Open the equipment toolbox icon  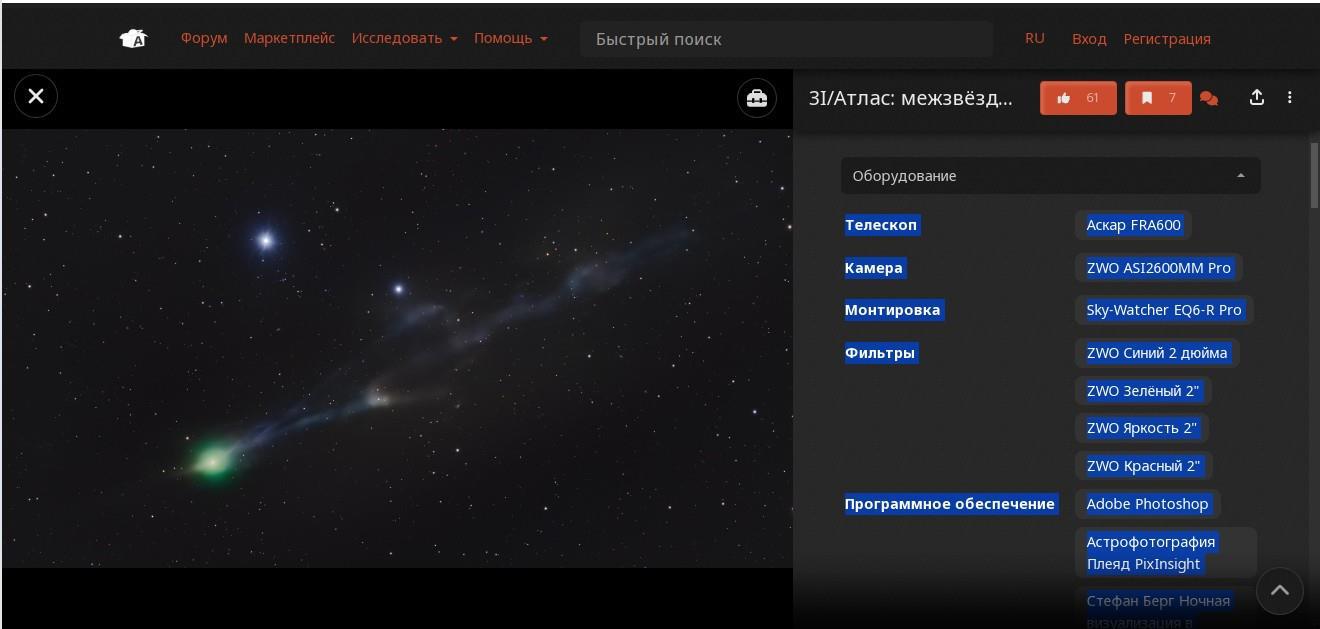coord(757,98)
